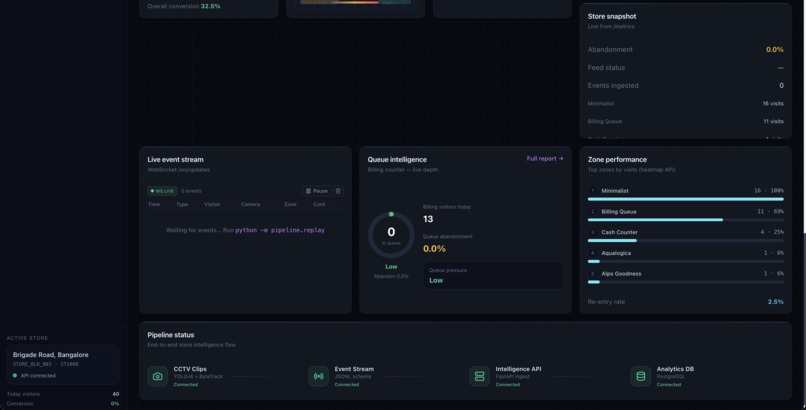Click the Live event stream heading
Image resolution: width=806 pixels, height=410 pixels.
(x=175, y=159)
